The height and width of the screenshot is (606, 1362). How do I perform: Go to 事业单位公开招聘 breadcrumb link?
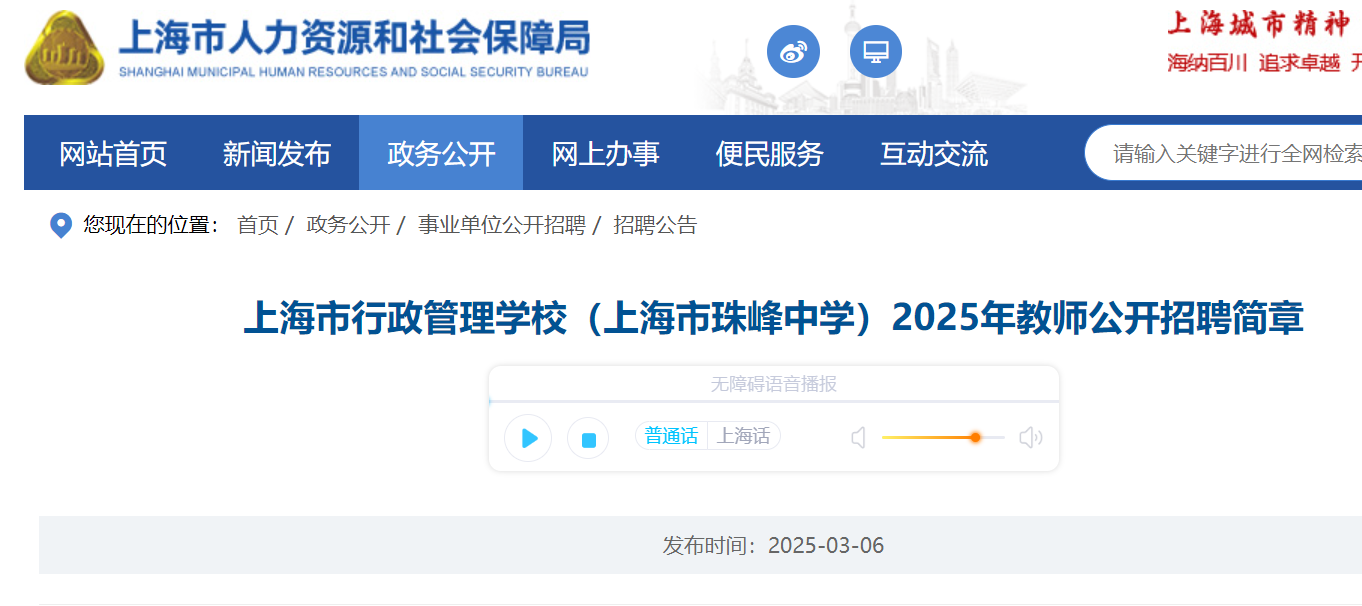coord(501,225)
